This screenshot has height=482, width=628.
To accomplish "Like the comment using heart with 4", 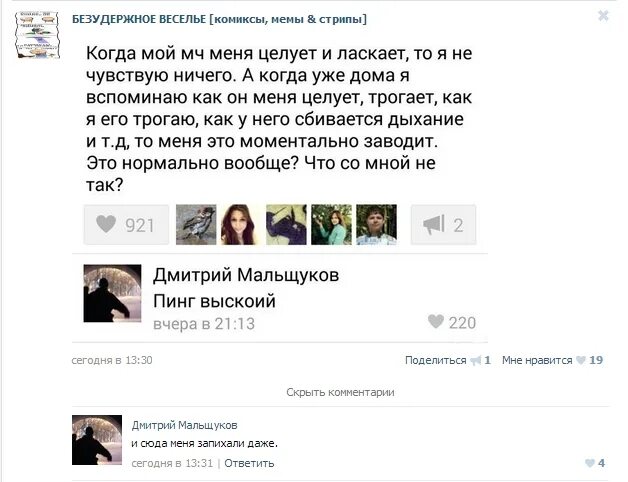I will pos(594,463).
